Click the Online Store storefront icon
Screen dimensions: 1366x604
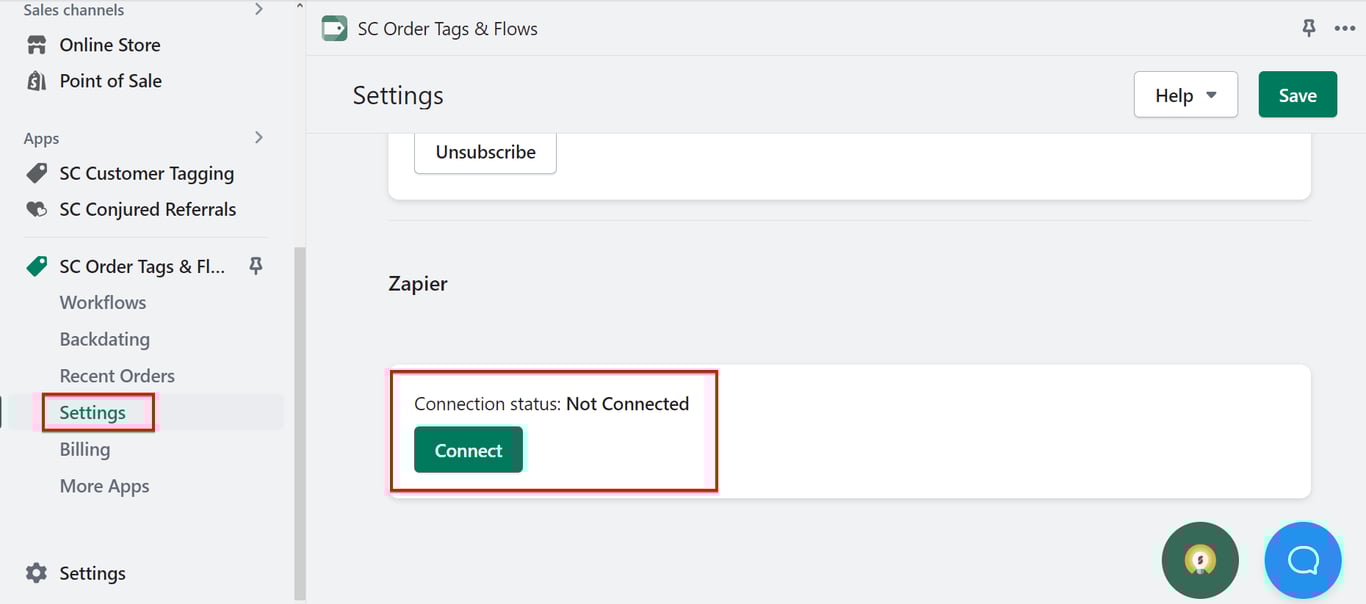click(37, 45)
